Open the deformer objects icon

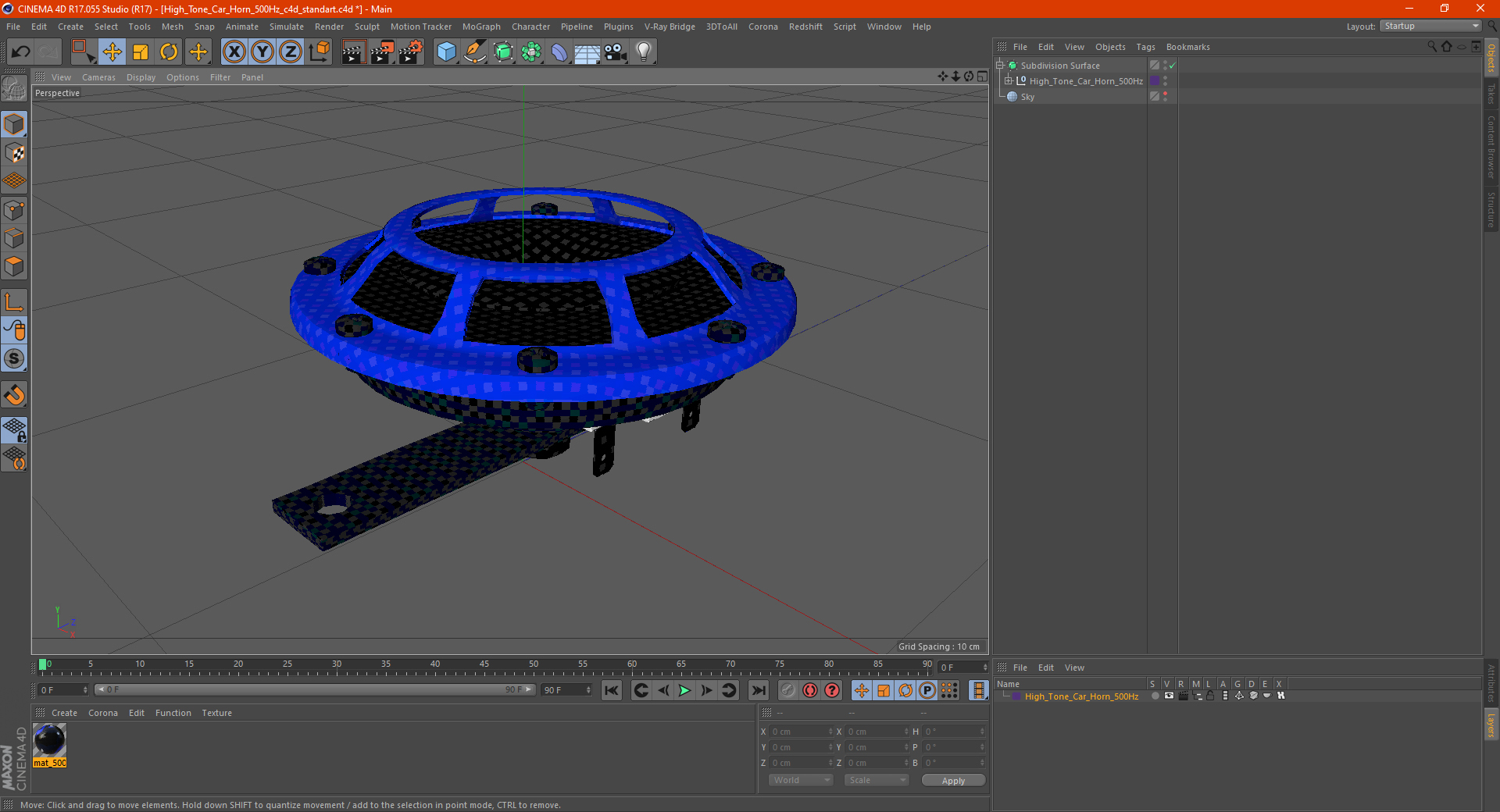[560, 52]
